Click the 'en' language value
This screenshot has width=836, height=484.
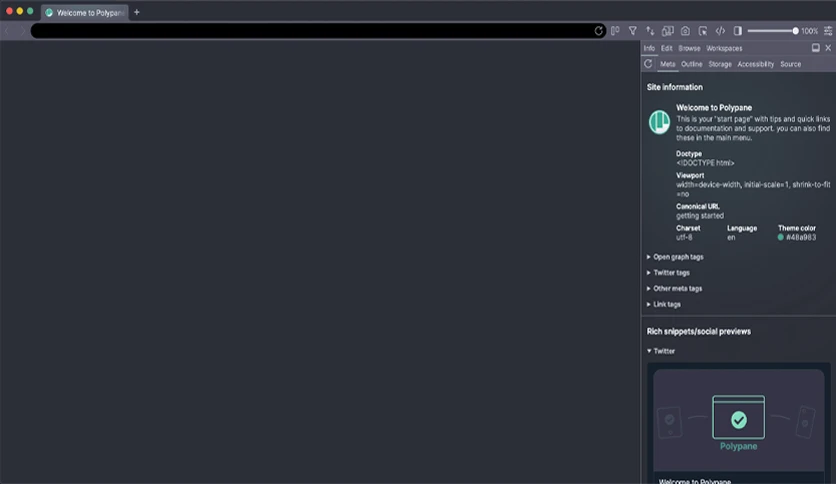click(x=731, y=237)
